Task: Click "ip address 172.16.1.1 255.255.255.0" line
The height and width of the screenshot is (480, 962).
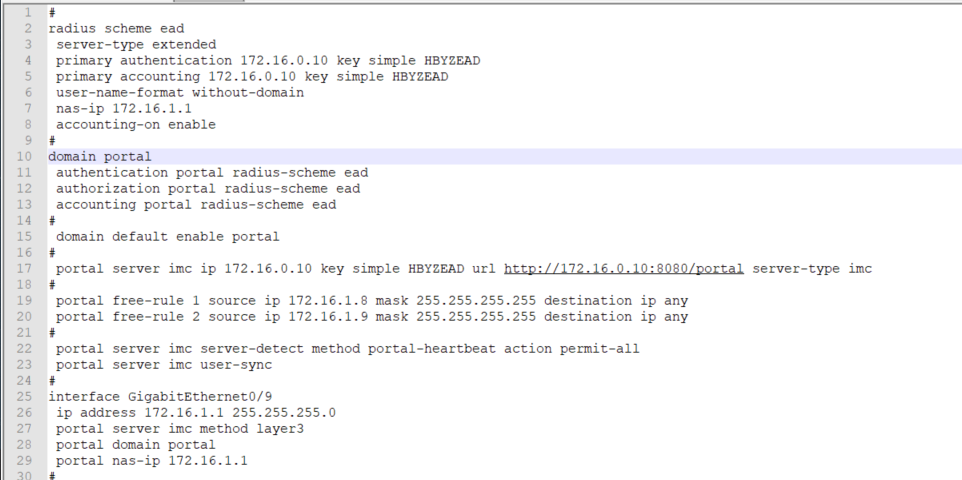Action: click(x=195, y=413)
